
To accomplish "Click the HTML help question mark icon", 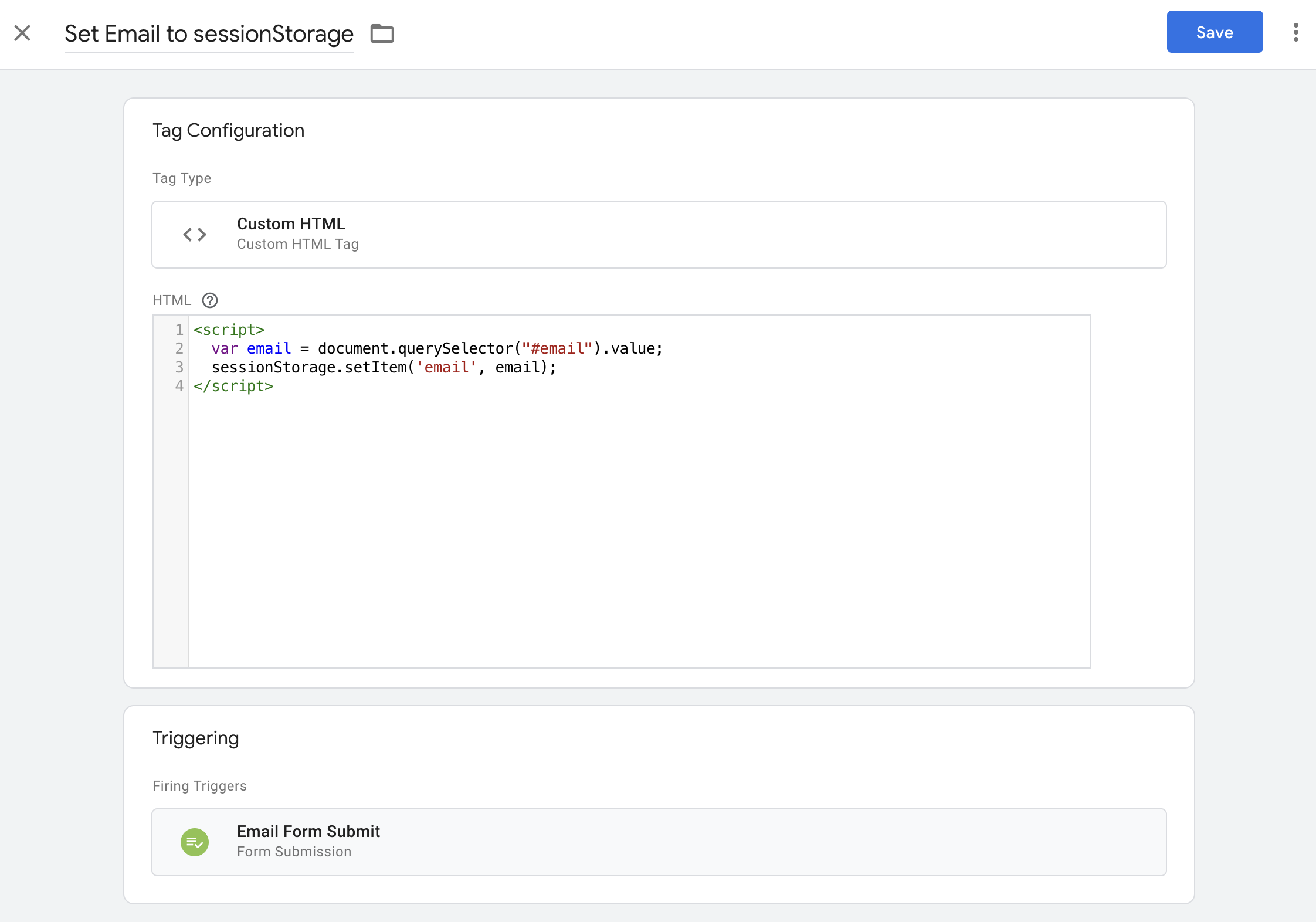I will tap(209, 300).
